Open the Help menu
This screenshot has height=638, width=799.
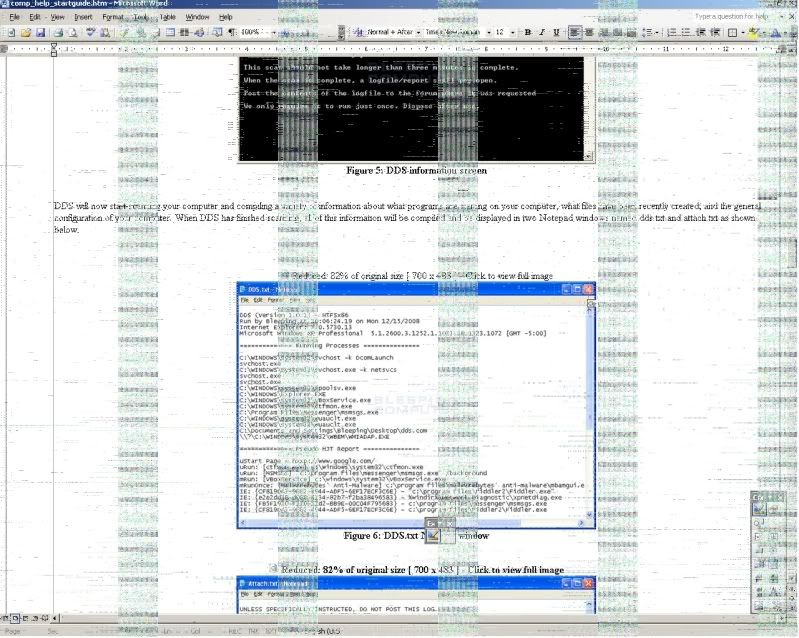tap(225, 17)
